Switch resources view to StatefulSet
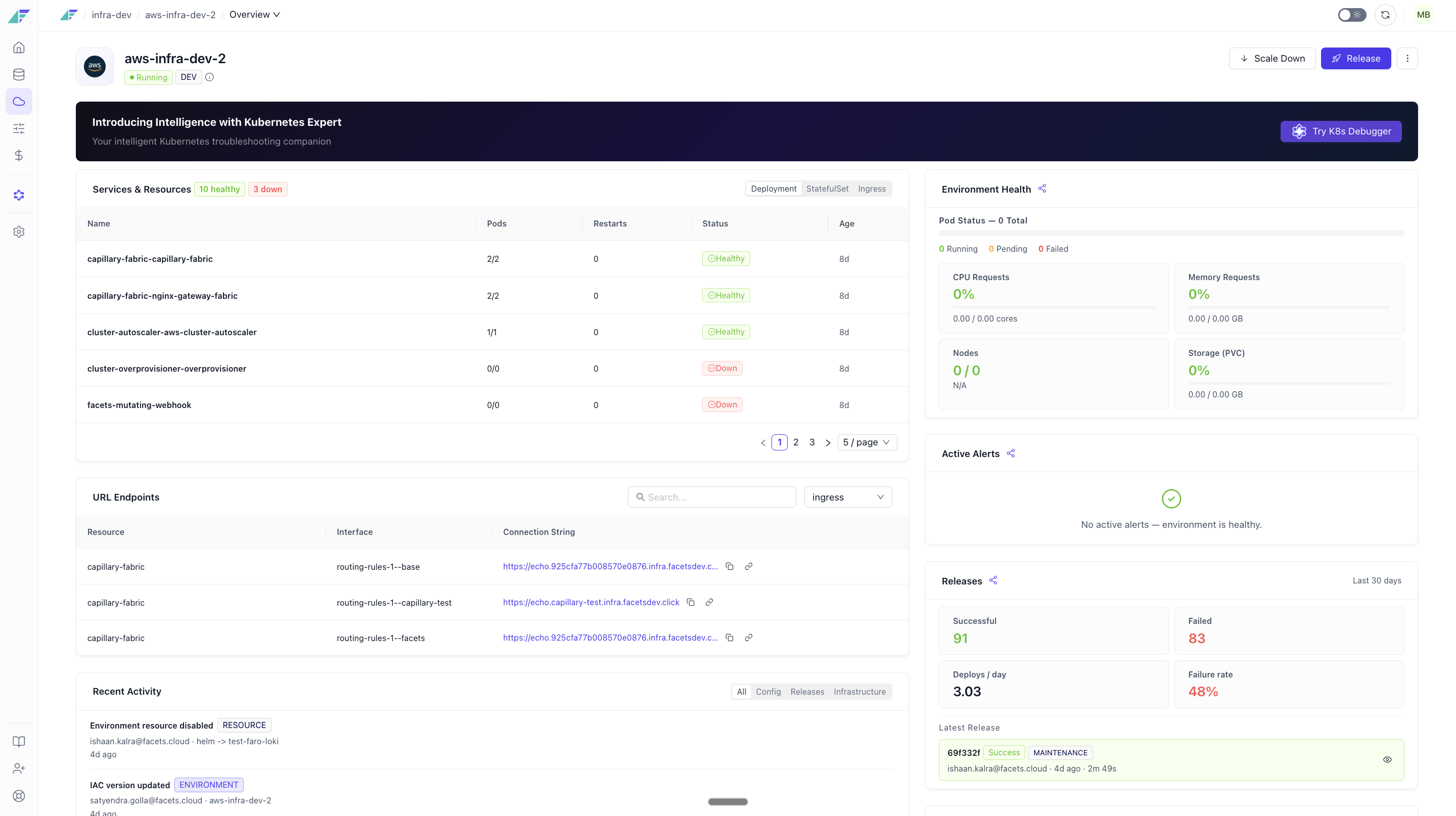The height and width of the screenshot is (816, 1456). coord(827,189)
